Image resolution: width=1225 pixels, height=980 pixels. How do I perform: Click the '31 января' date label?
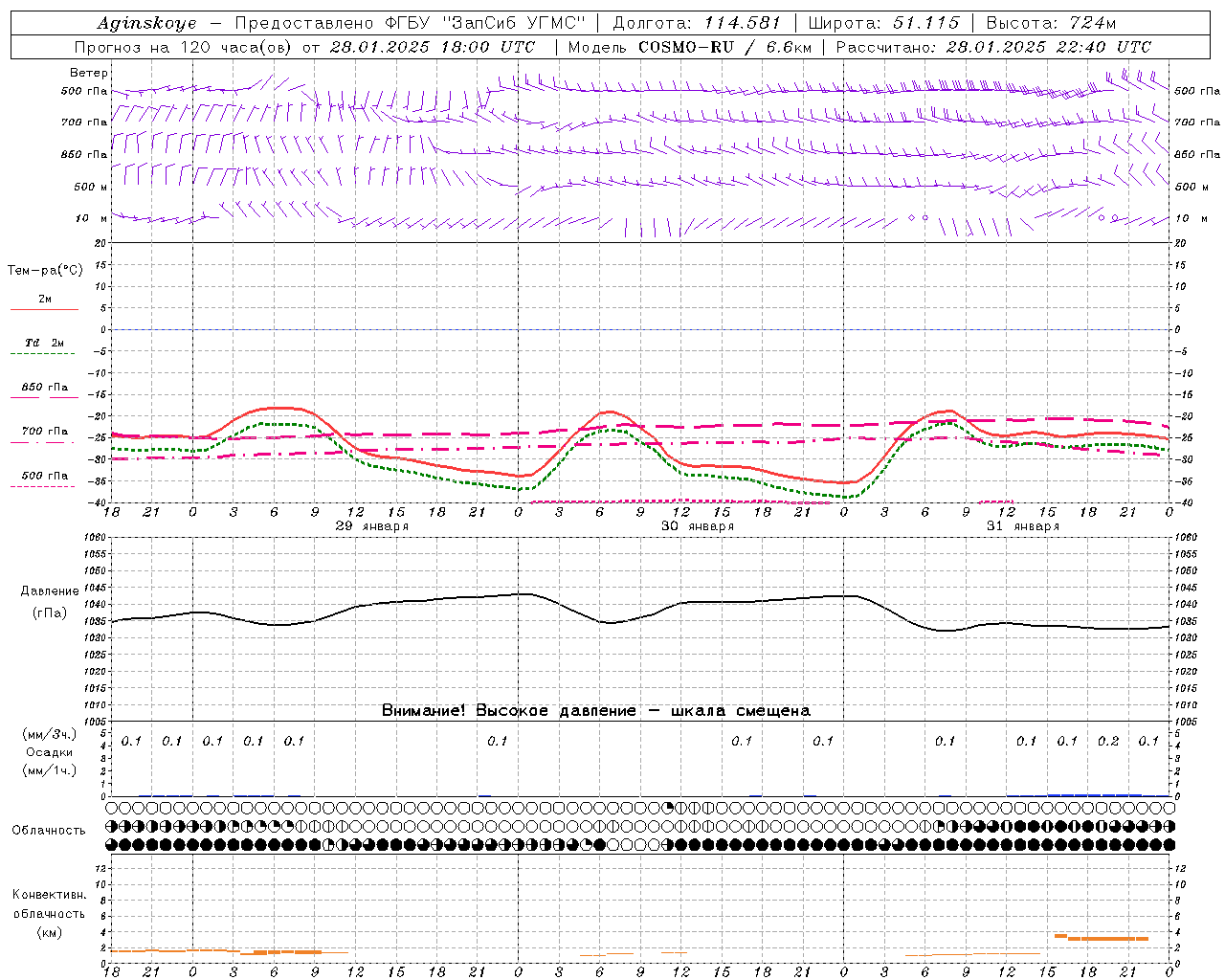click(x=1023, y=526)
